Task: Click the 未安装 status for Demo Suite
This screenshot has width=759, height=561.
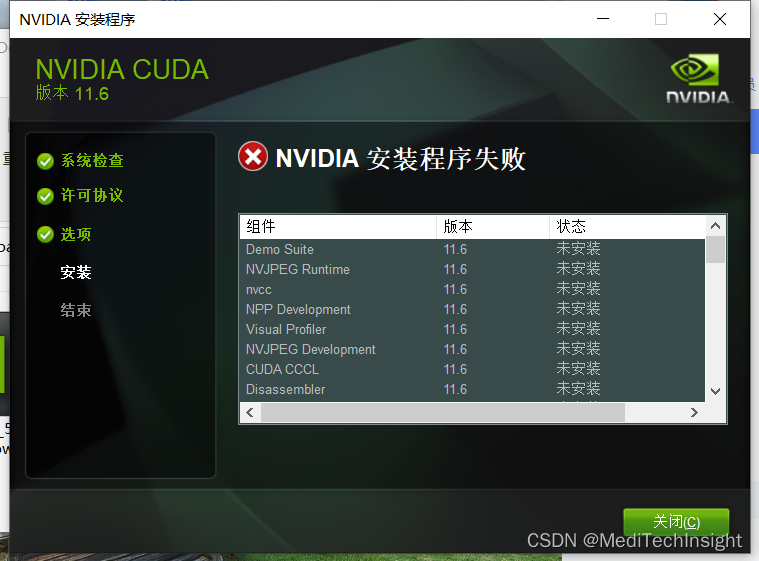Action: click(x=578, y=249)
